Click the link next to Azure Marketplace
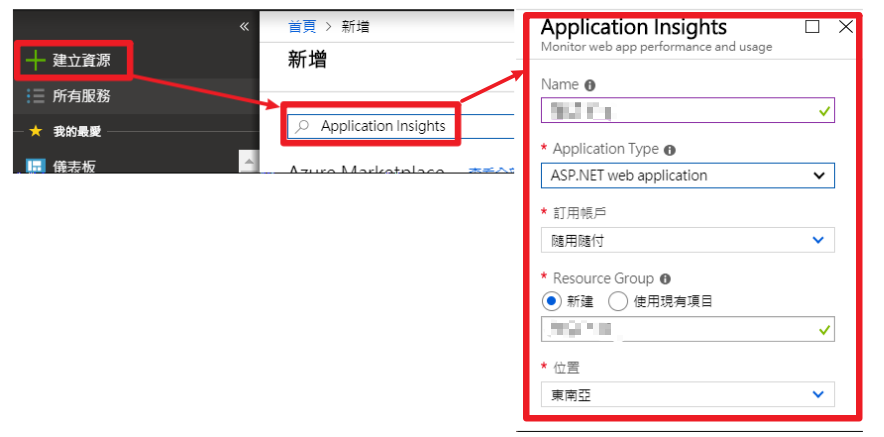 pos(492,170)
